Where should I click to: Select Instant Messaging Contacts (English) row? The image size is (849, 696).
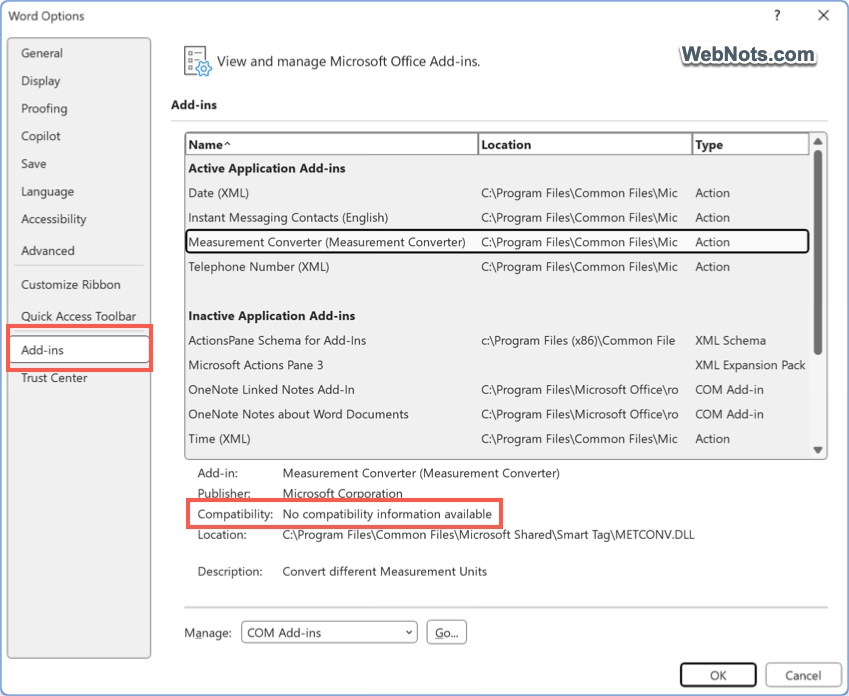(497, 217)
